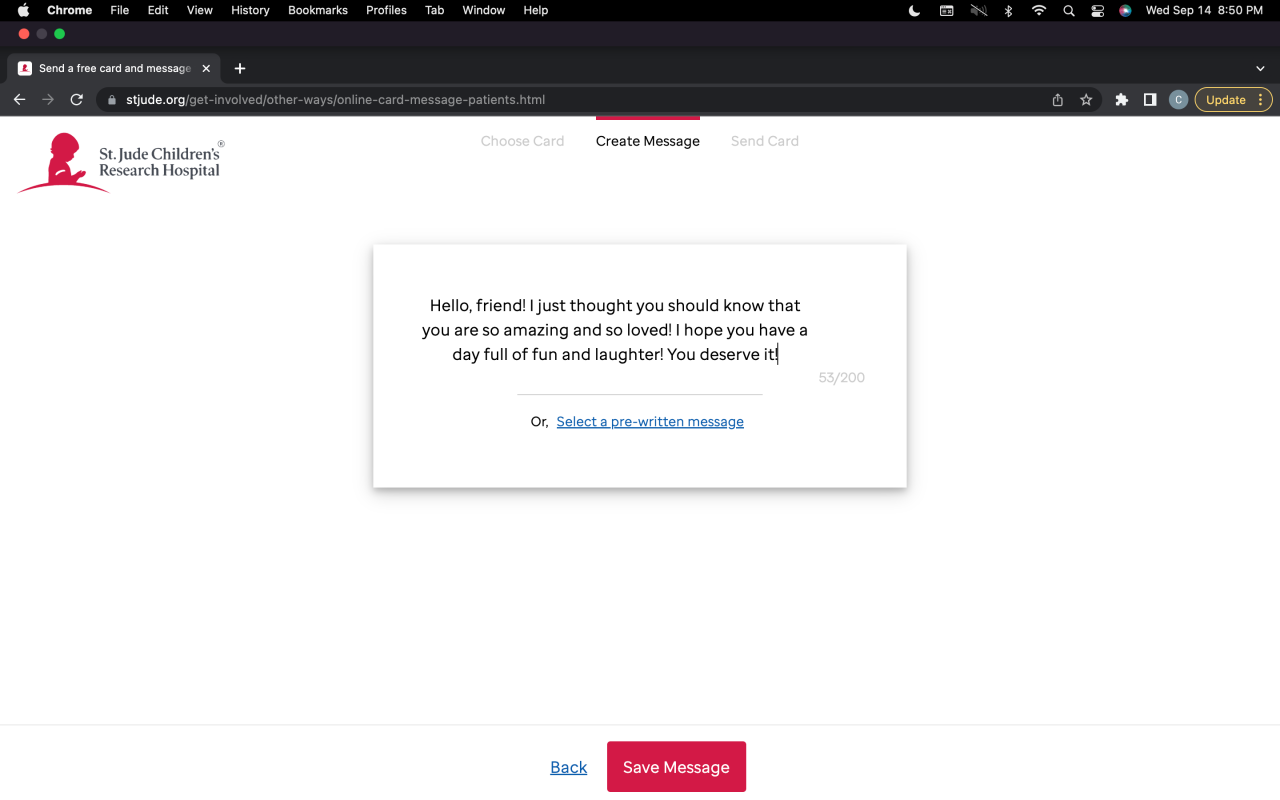This screenshot has width=1280, height=800.
Task: Open the Window menu
Action: pos(483,10)
